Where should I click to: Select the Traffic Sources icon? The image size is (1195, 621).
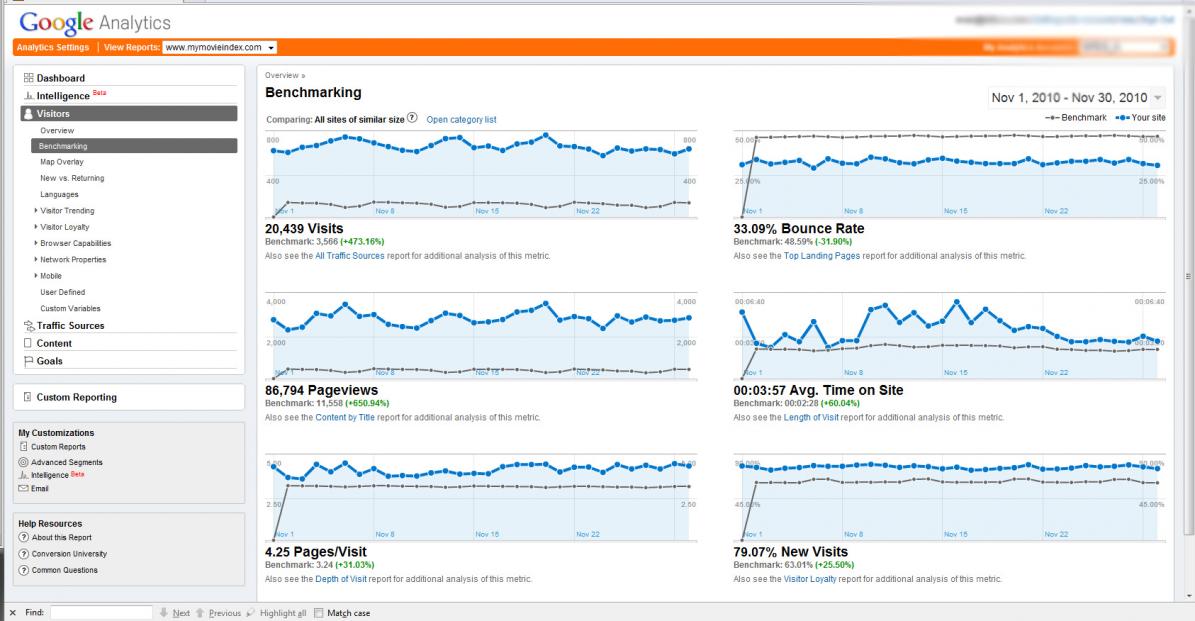tap(29, 325)
